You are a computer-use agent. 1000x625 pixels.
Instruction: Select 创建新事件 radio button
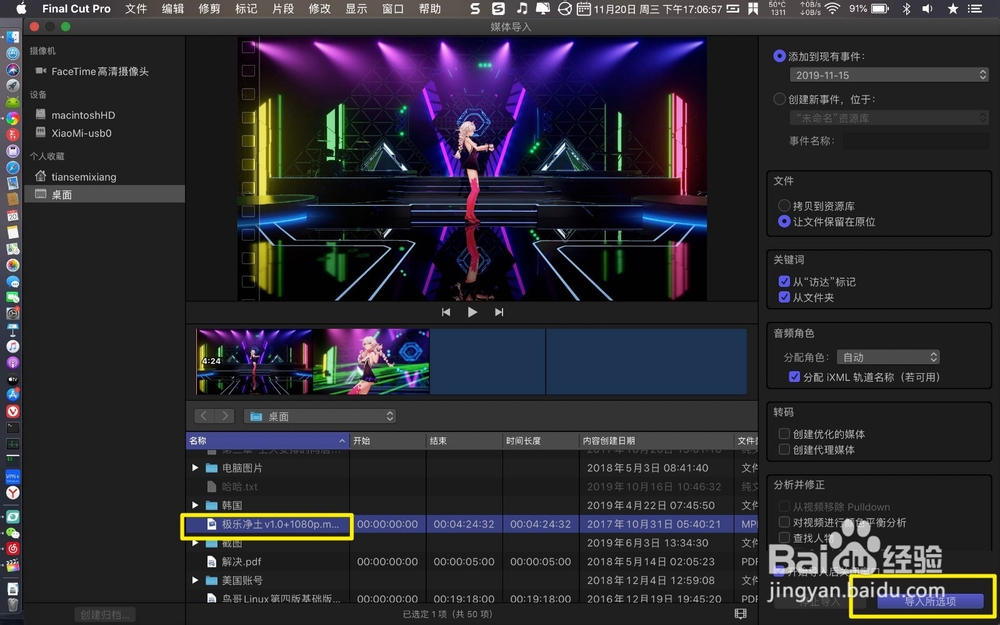click(779, 99)
